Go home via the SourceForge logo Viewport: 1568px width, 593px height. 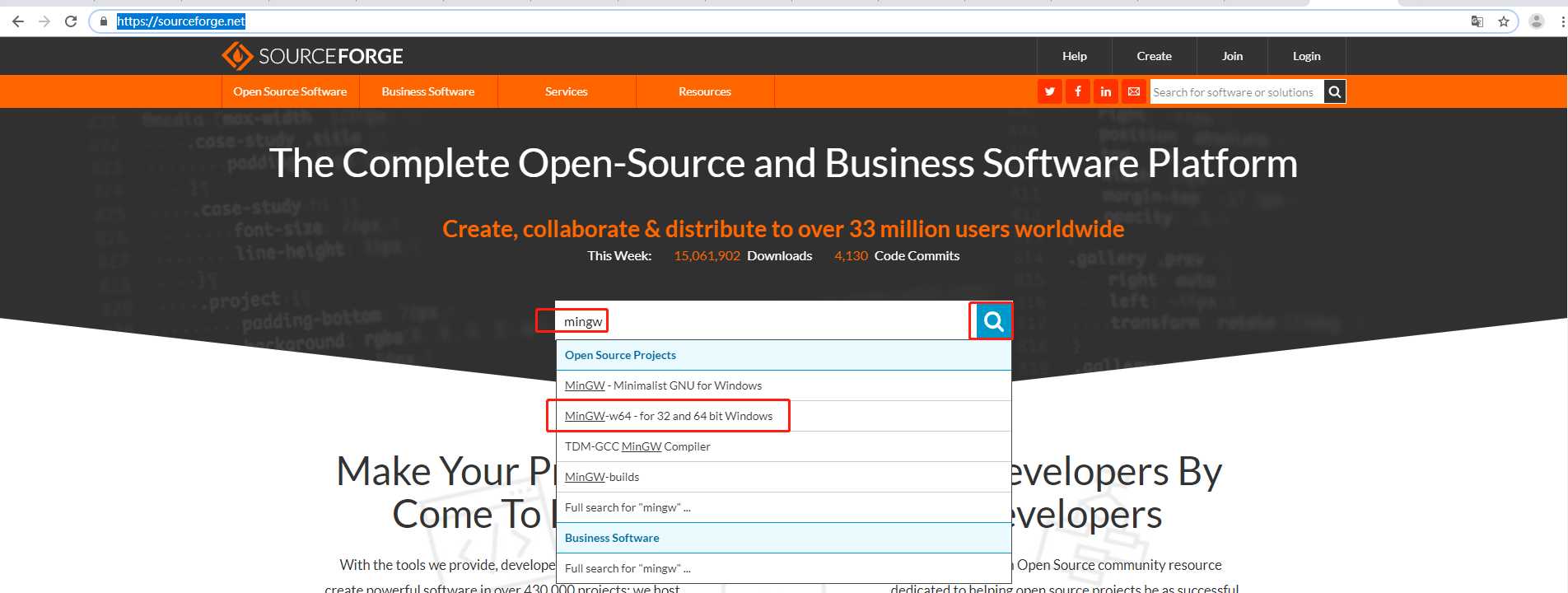click(x=312, y=56)
